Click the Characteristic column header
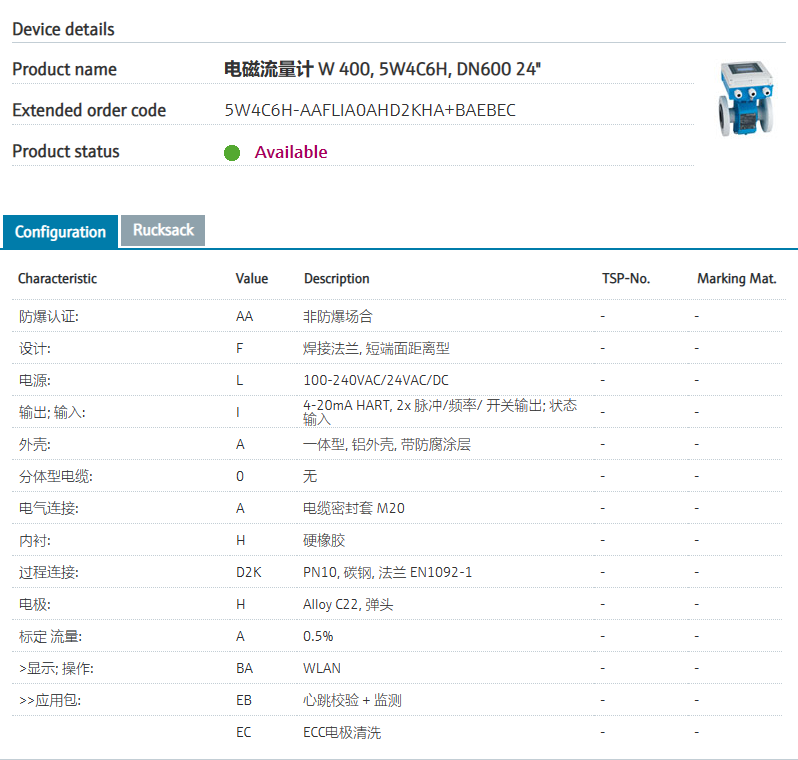The width and height of the screenshot is (798, 760). [x=58, y=279]
